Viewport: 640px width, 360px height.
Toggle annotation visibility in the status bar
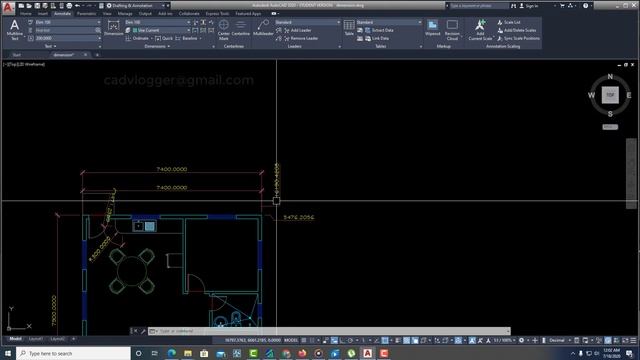pyautogui.click(x=472, y=340)
